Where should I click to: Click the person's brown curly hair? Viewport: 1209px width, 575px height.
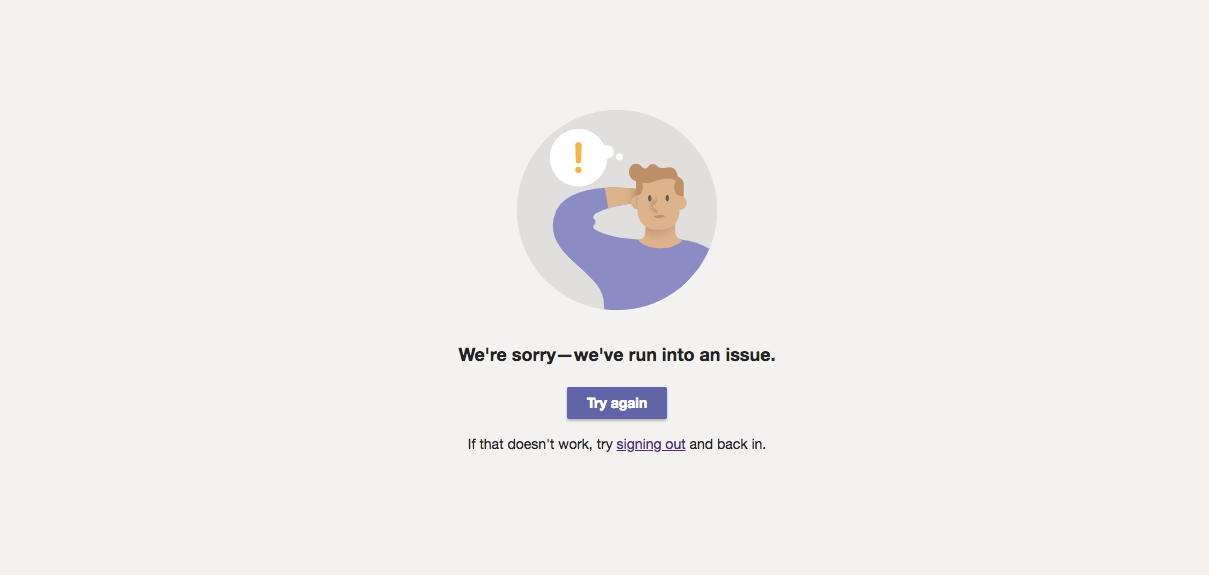click(x=658, y=178)
